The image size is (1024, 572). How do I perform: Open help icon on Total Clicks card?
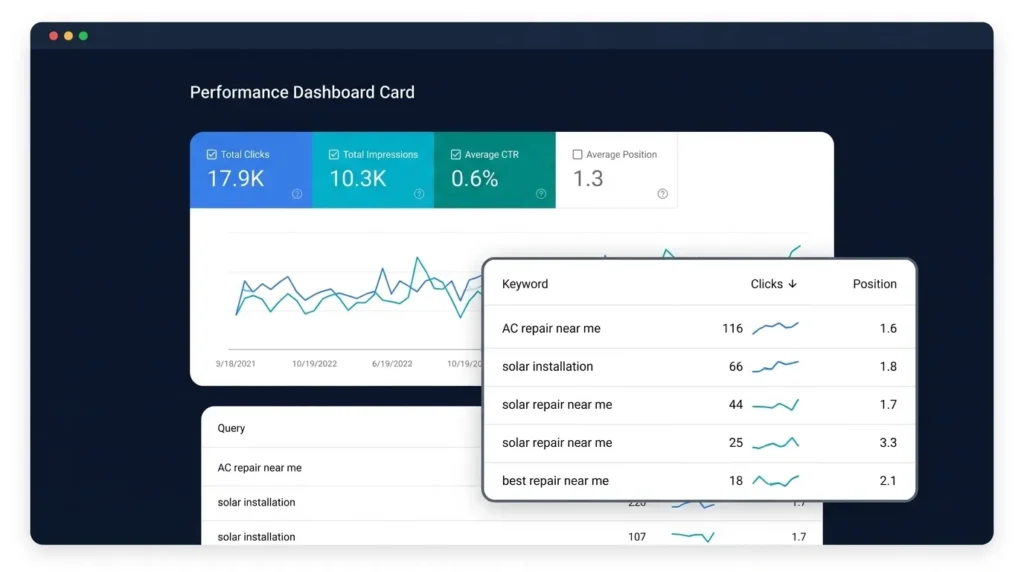297,194
